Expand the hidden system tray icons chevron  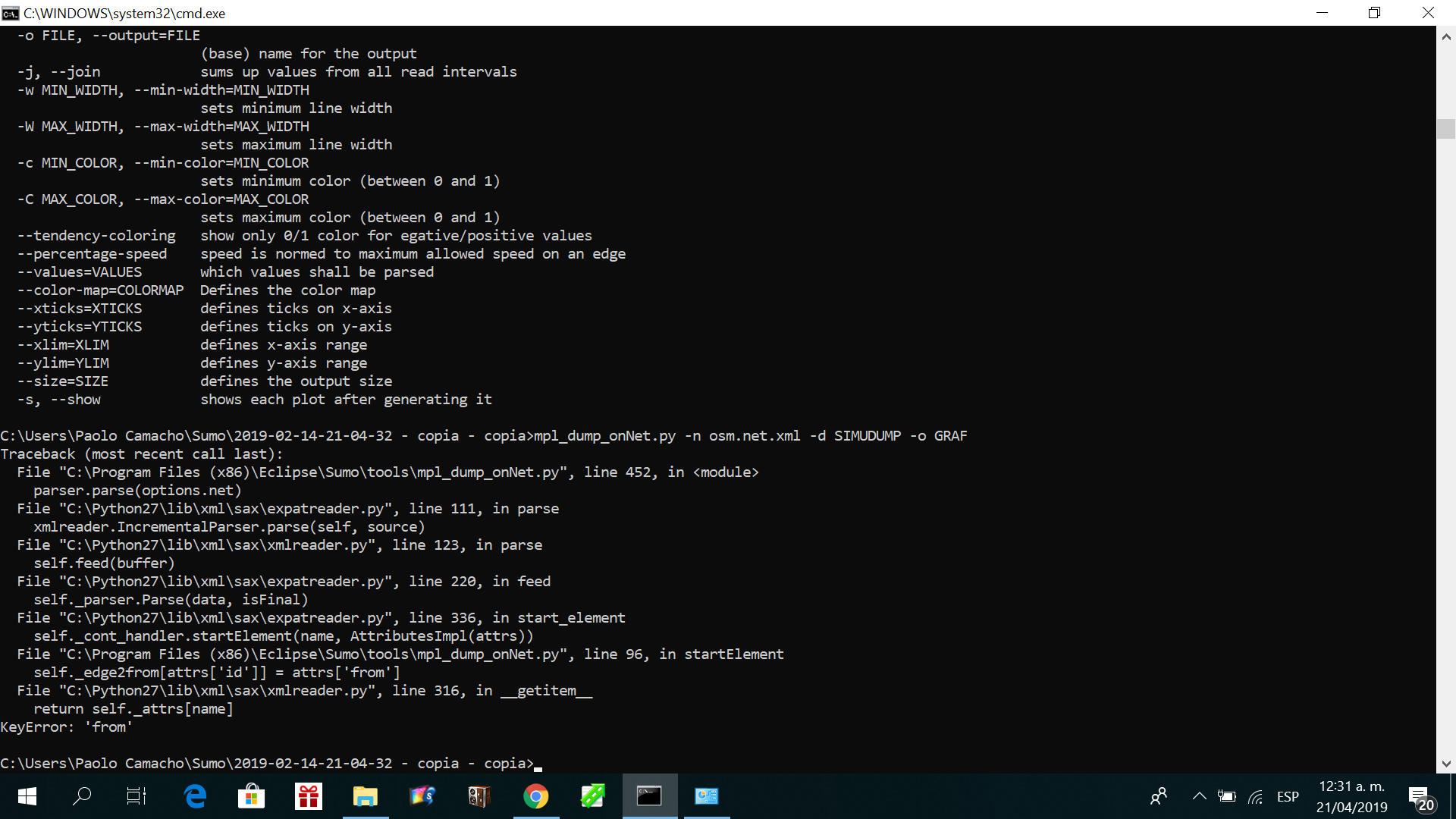[1199, 796]
